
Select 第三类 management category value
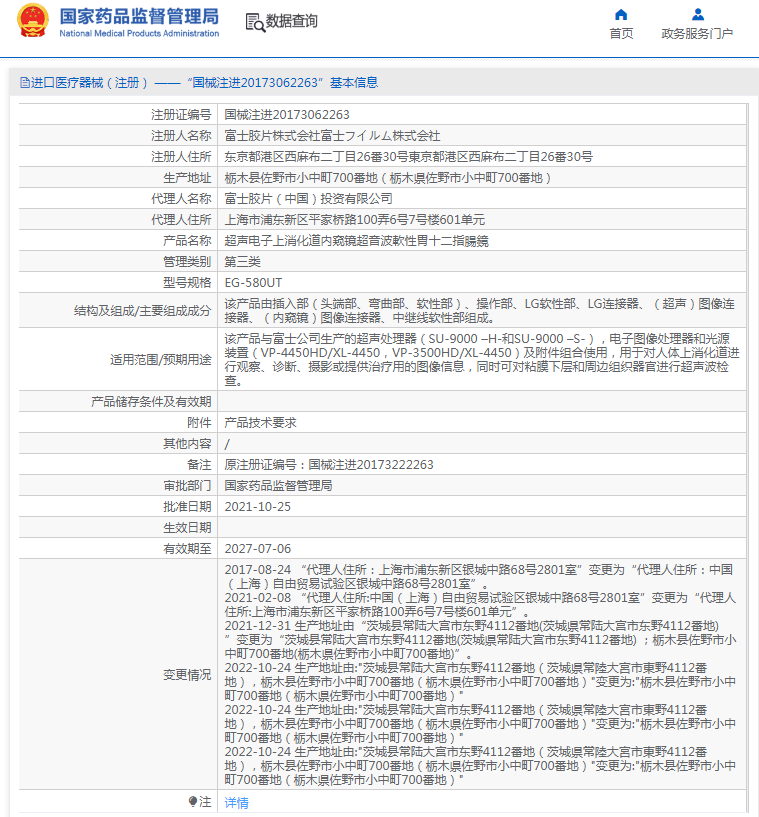[x=242, y=262]
